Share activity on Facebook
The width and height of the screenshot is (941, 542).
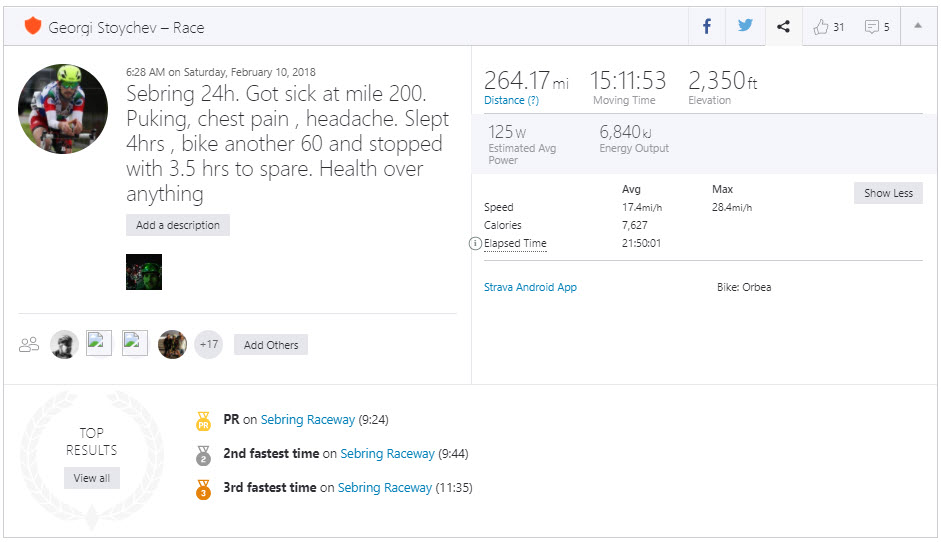click(707, 27)
